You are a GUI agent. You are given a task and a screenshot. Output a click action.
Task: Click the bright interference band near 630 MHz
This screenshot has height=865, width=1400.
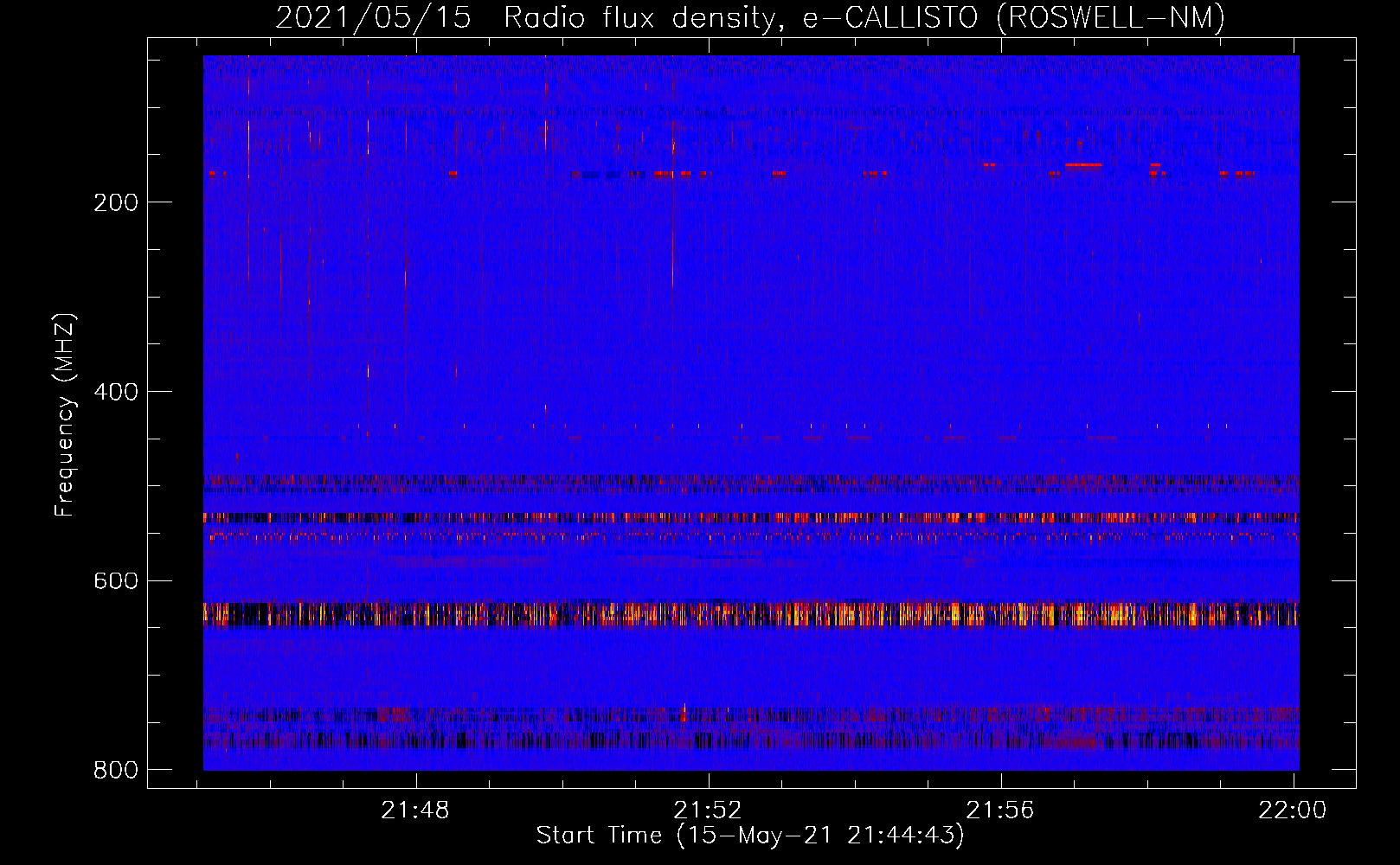tap(751, 614)
